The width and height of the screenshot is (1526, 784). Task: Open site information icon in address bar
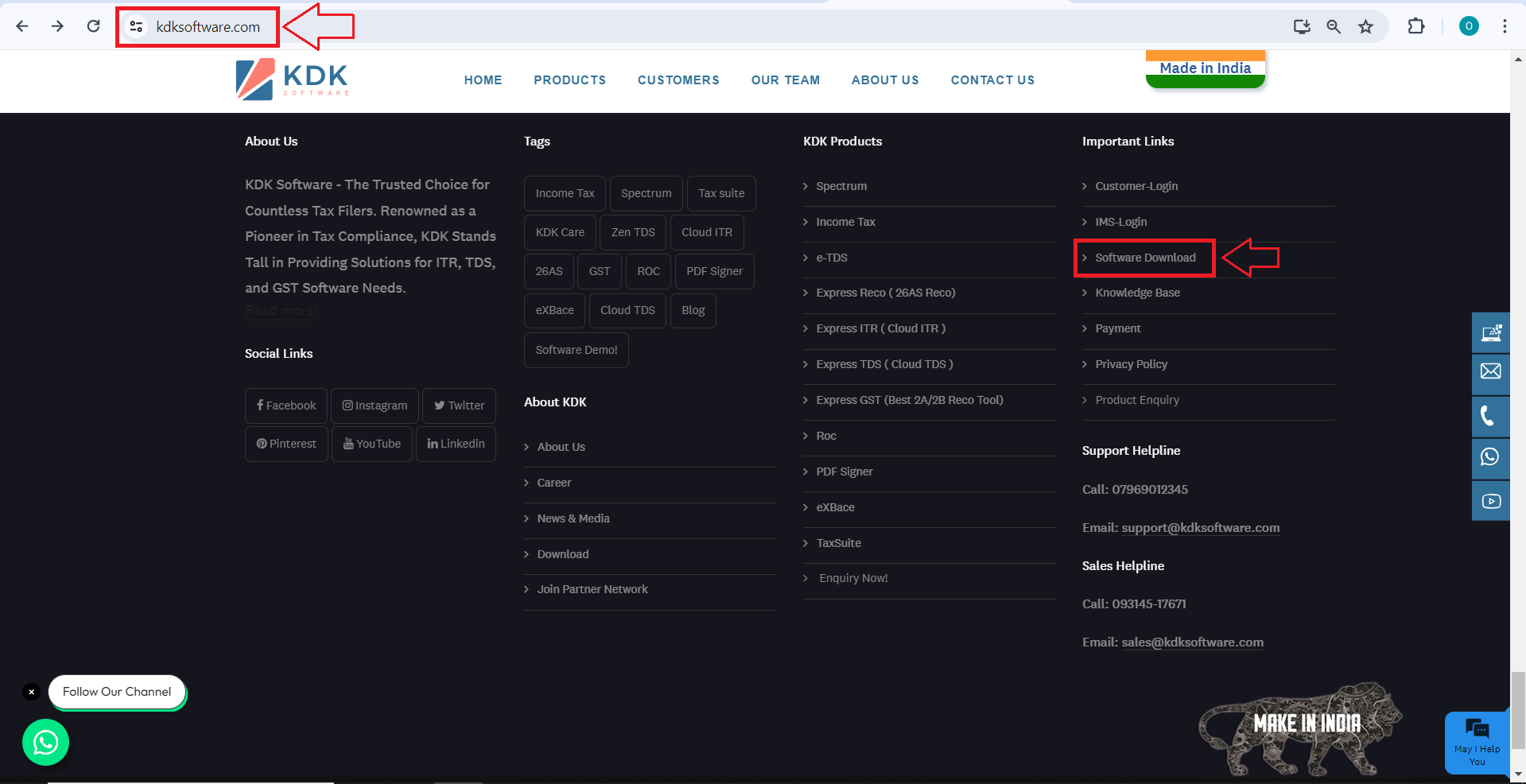click(137, 26)
